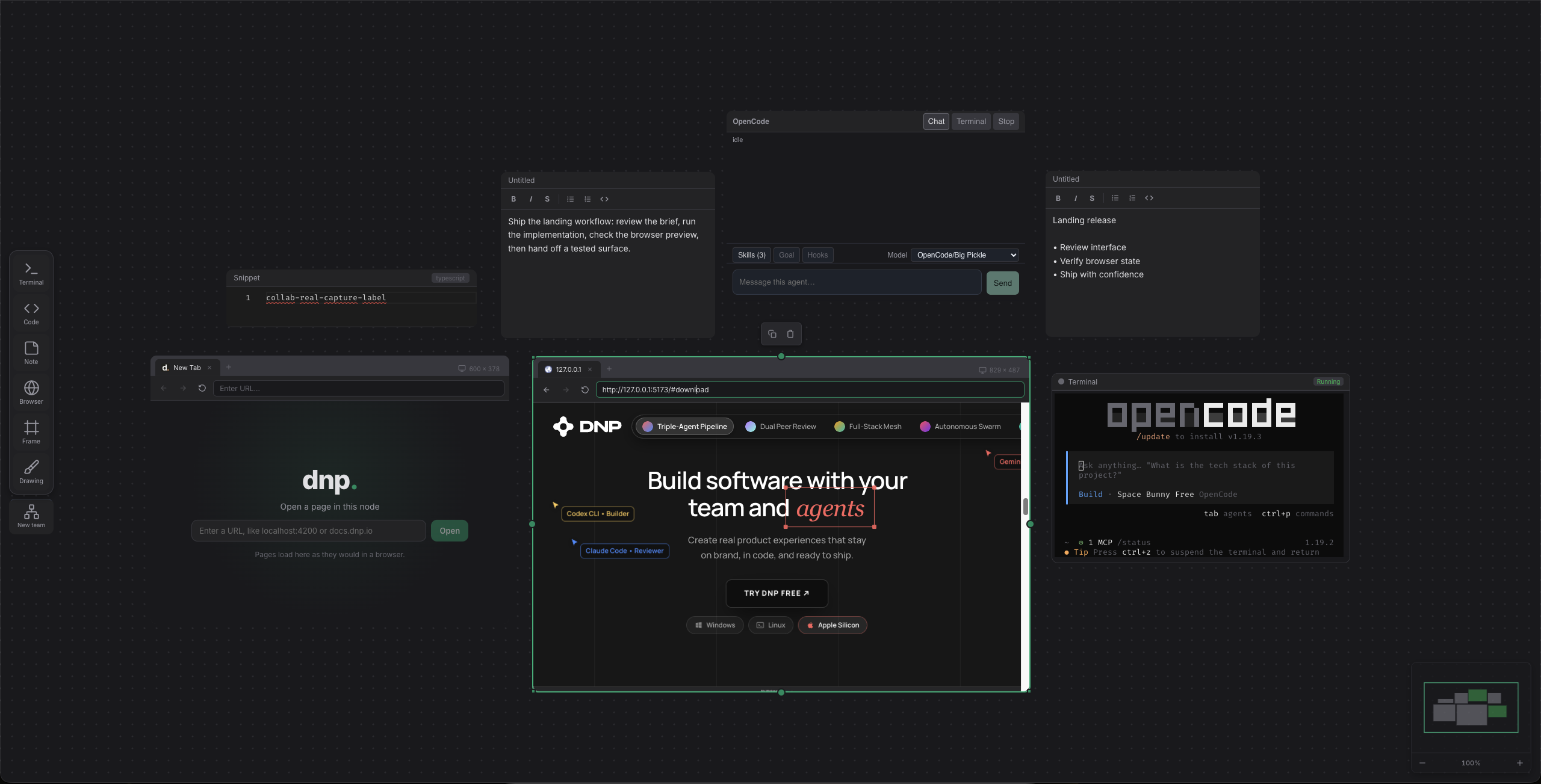Add a tab beside New Tab

pyautogui.click(x=229, y=367)
